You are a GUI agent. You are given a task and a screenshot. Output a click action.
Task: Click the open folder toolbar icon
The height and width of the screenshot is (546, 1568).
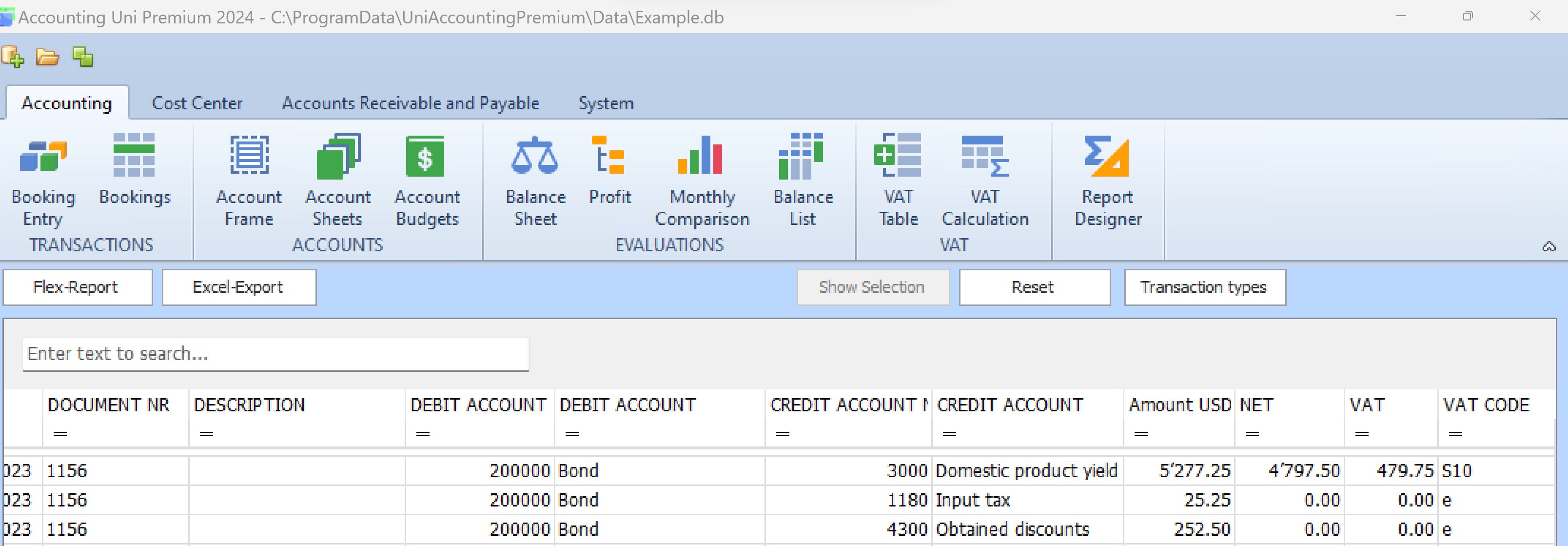(47, 57)
